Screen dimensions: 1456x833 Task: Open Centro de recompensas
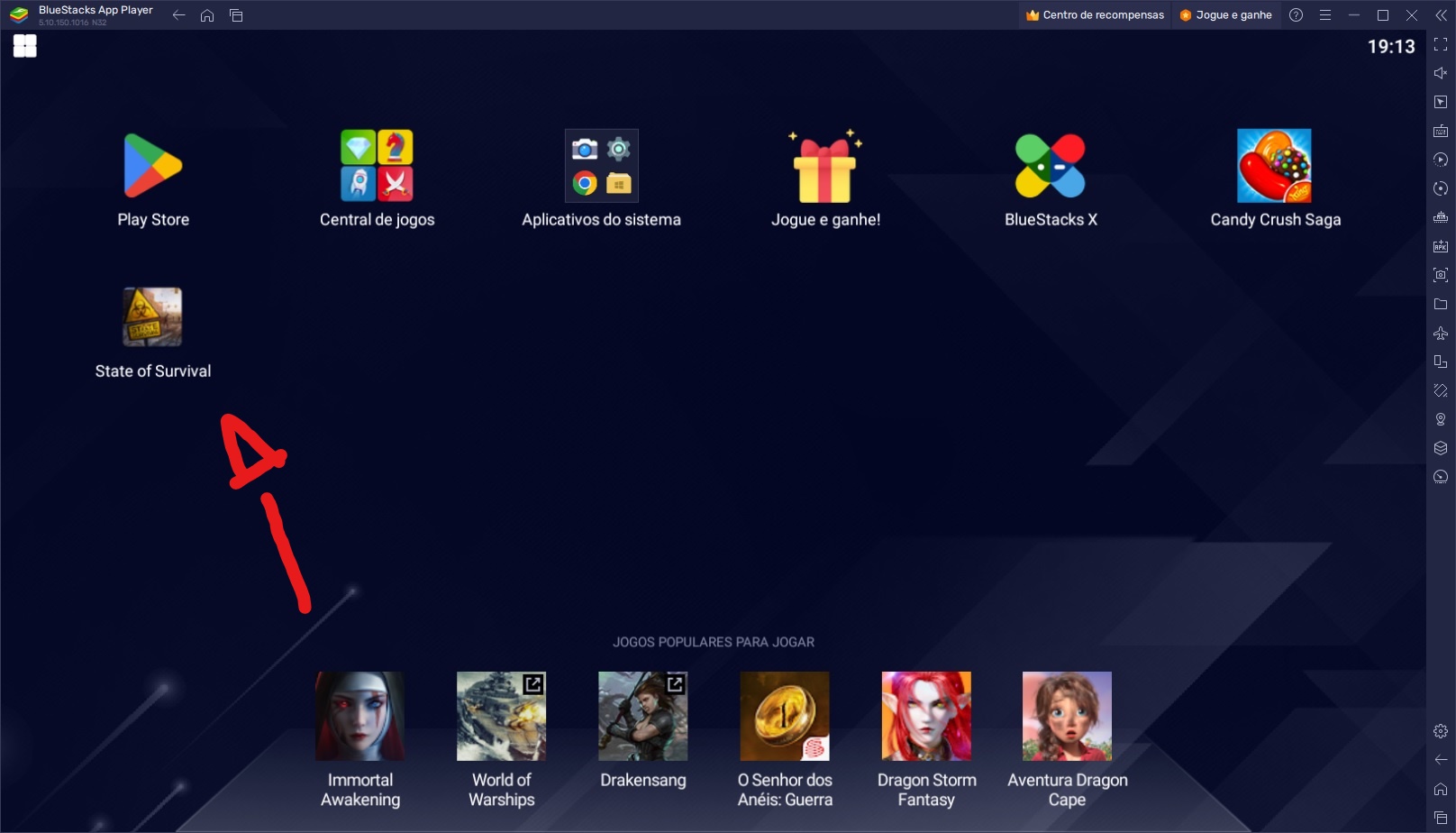(x=1095, y=15)
